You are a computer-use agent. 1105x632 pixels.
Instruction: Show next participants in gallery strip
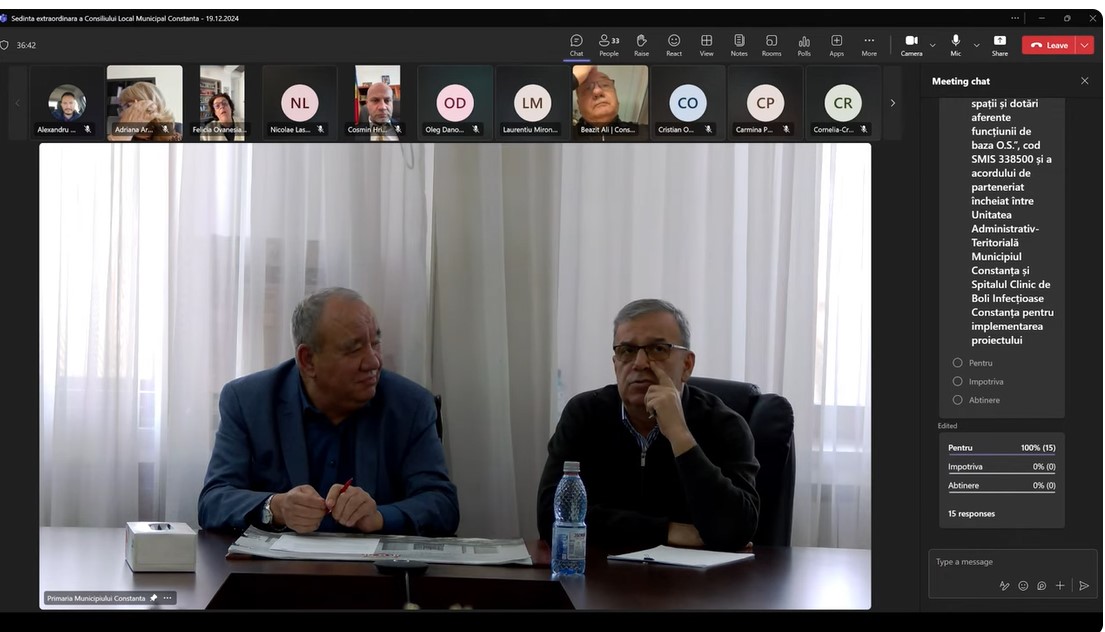click(x=892, y=103)
